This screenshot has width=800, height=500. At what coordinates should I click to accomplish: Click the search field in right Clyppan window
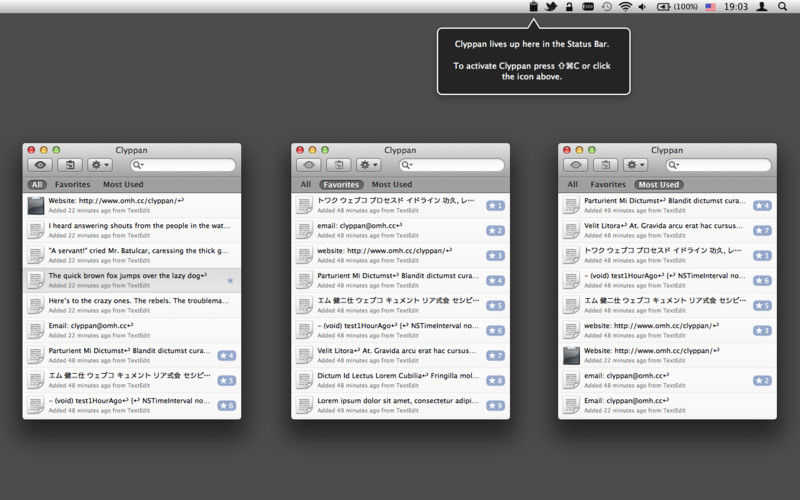[718, 165]
